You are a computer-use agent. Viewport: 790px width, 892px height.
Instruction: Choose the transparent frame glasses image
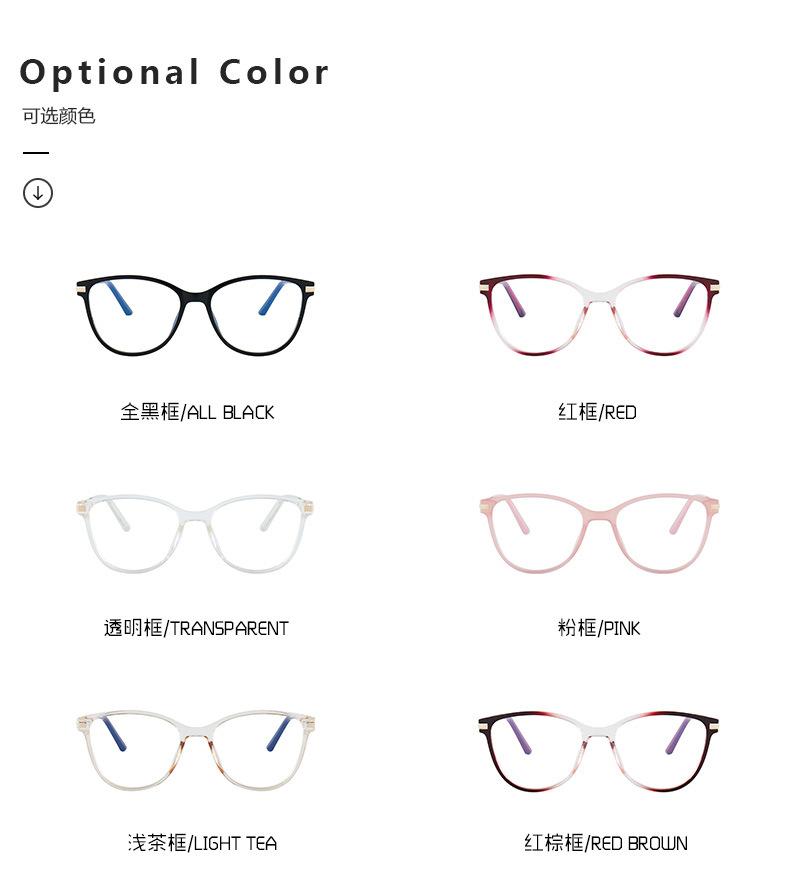[x=195, y=533]
